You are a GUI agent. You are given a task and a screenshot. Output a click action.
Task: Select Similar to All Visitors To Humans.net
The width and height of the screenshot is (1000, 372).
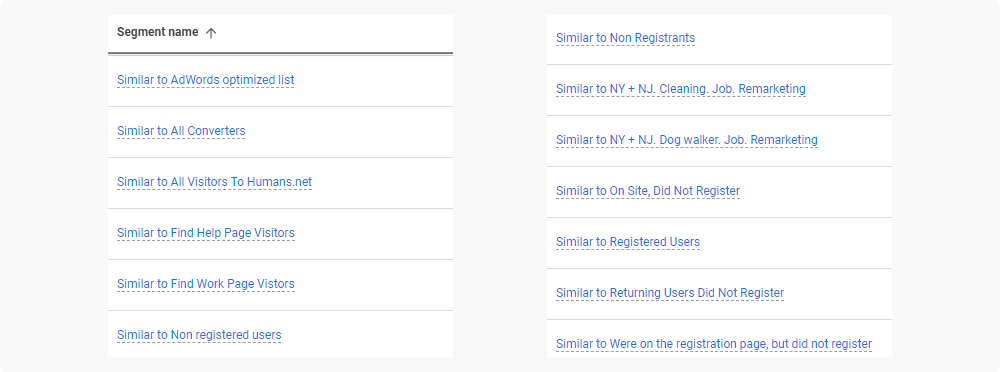pyautogui.click(x=214, y=182)
